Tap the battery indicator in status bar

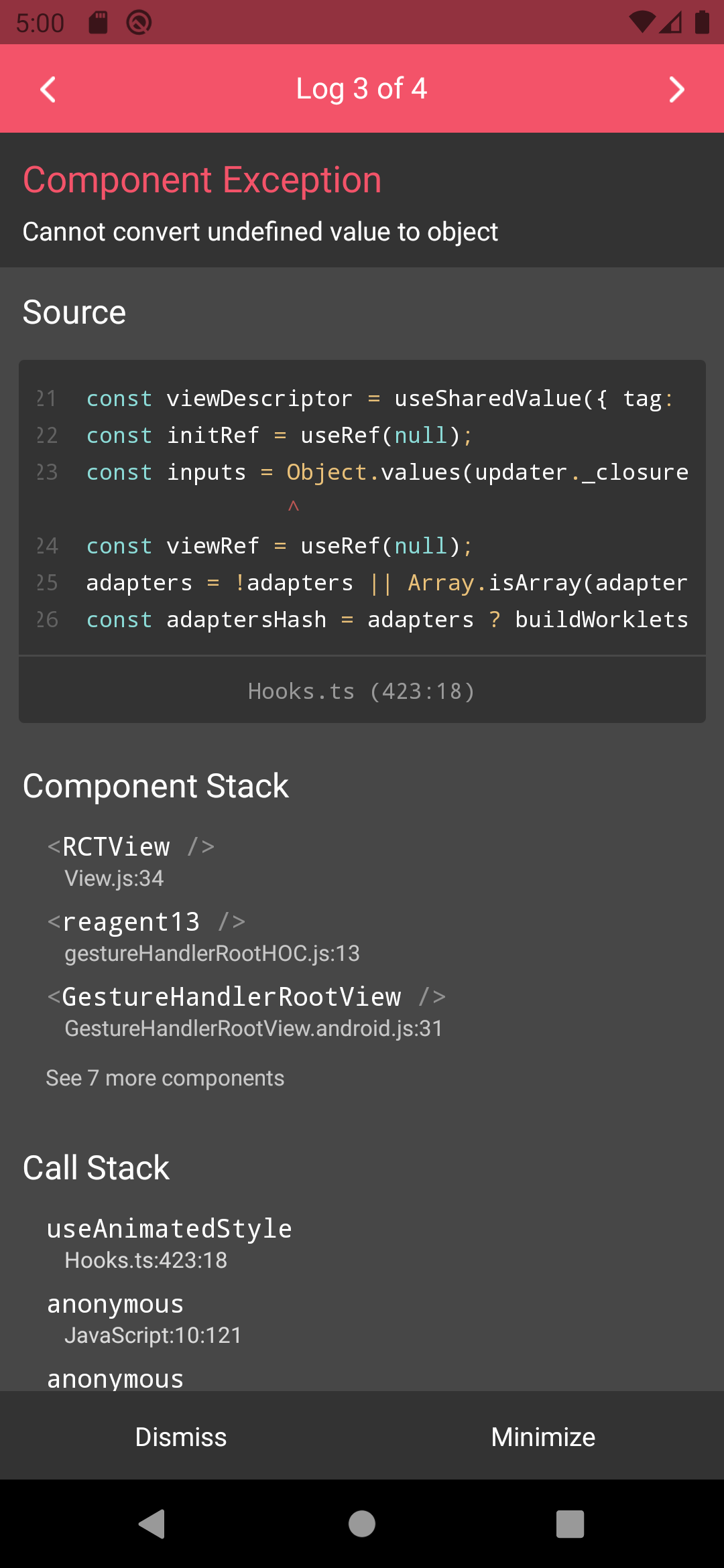pyautogui.click(x=702, y=22)
